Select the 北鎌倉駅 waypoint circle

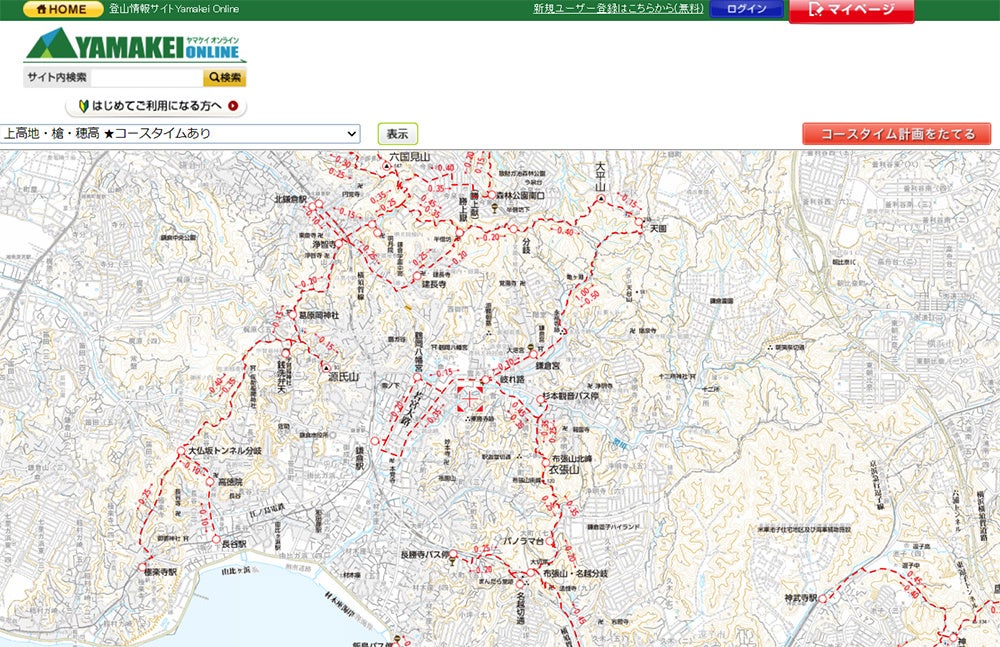pos(313,206)
